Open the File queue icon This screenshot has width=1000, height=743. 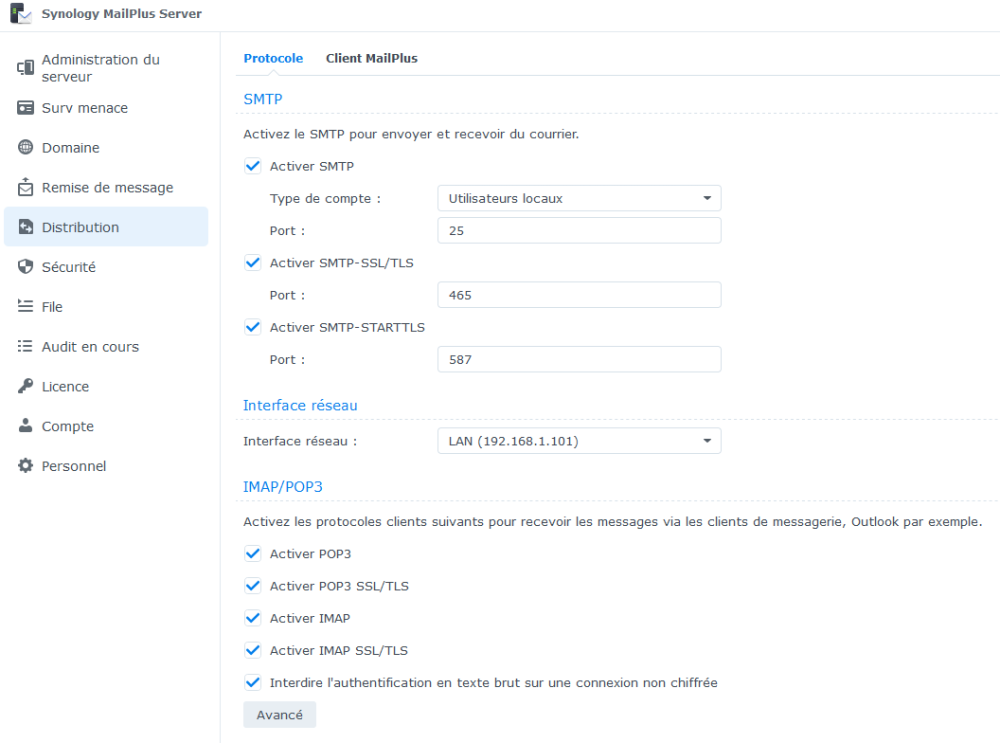click(x=26, y=307)
